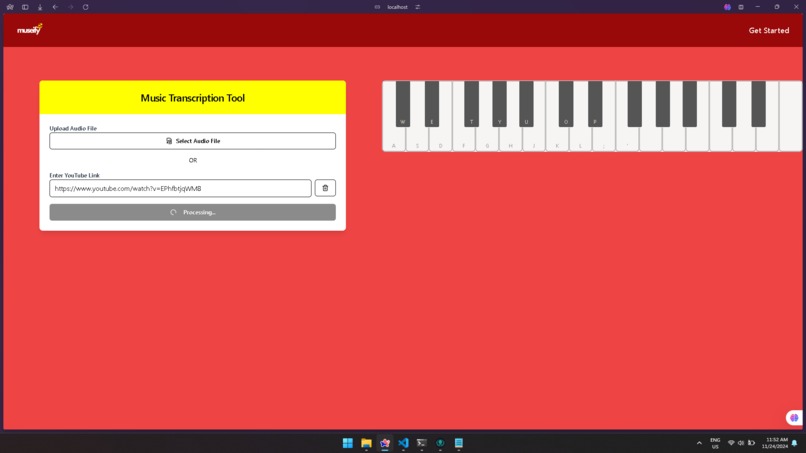Focus the YouTube link input field

(x=180, y=188)
